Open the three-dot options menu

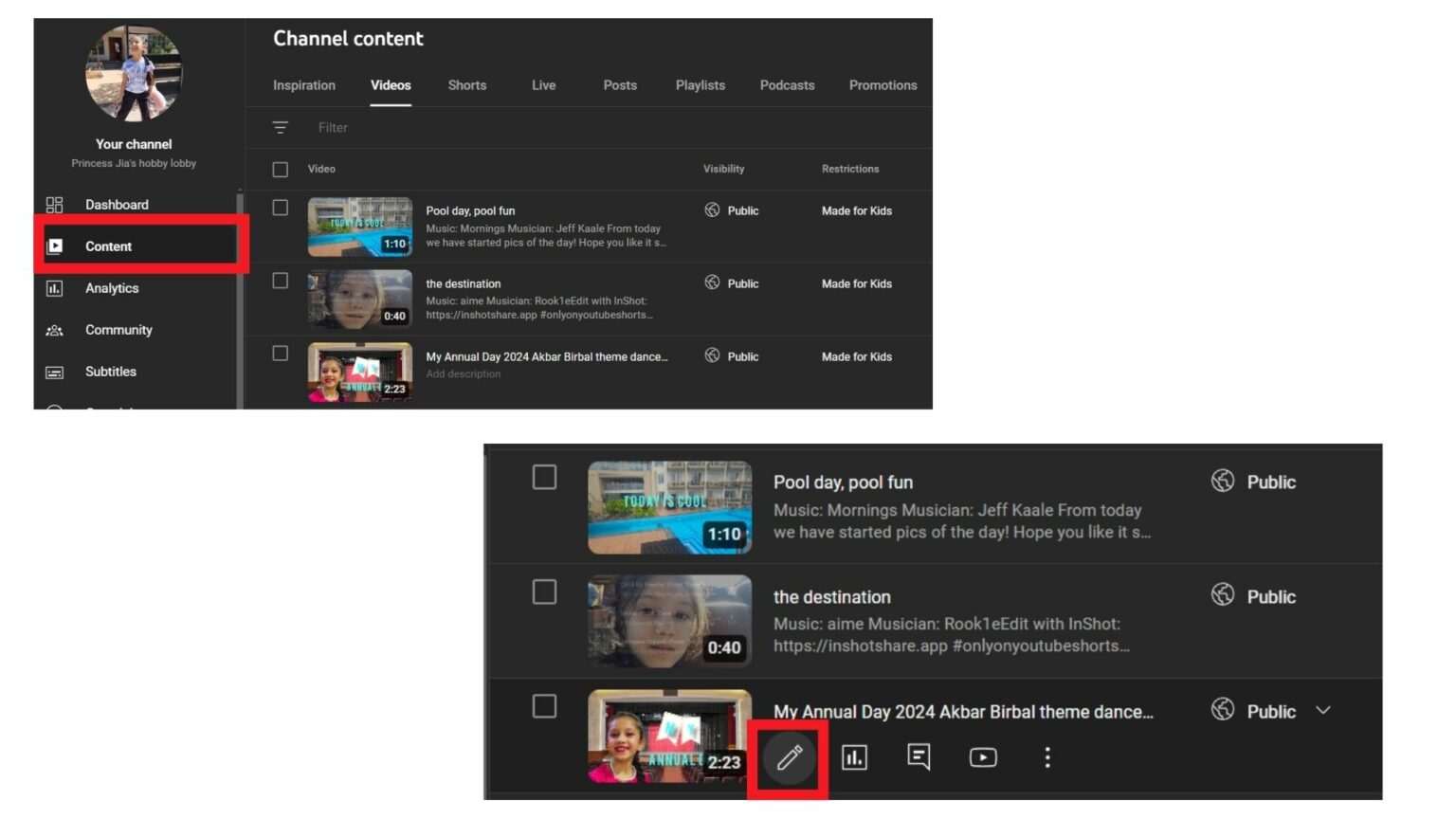pyautogui.click(x=1046, y=756)
